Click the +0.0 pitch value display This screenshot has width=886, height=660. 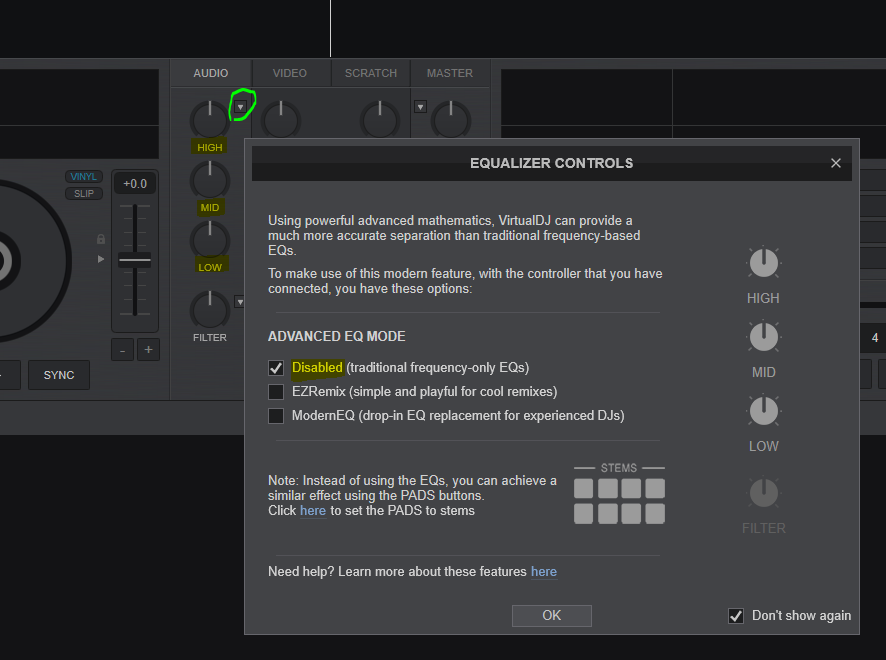coord(135,184)
